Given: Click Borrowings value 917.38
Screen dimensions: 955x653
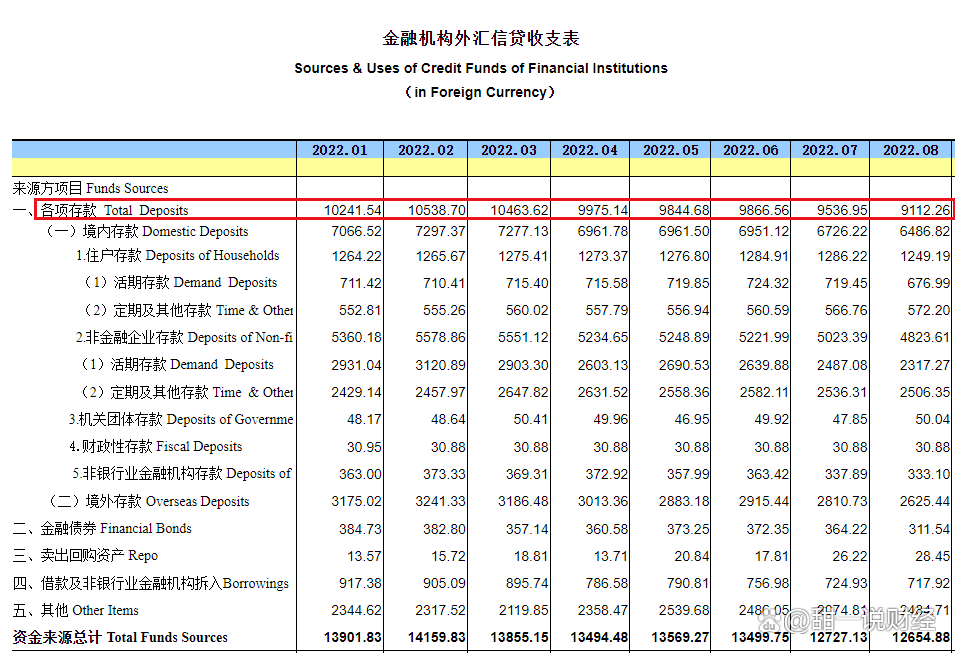Looking at the screenshot, I should 360,583.
